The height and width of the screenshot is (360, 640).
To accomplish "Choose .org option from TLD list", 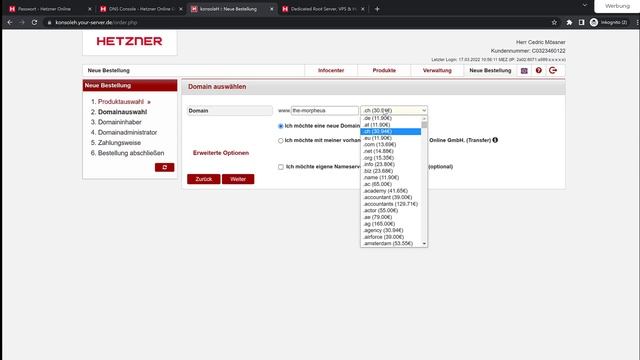I will pyautogui.click(x=391, y=158).
